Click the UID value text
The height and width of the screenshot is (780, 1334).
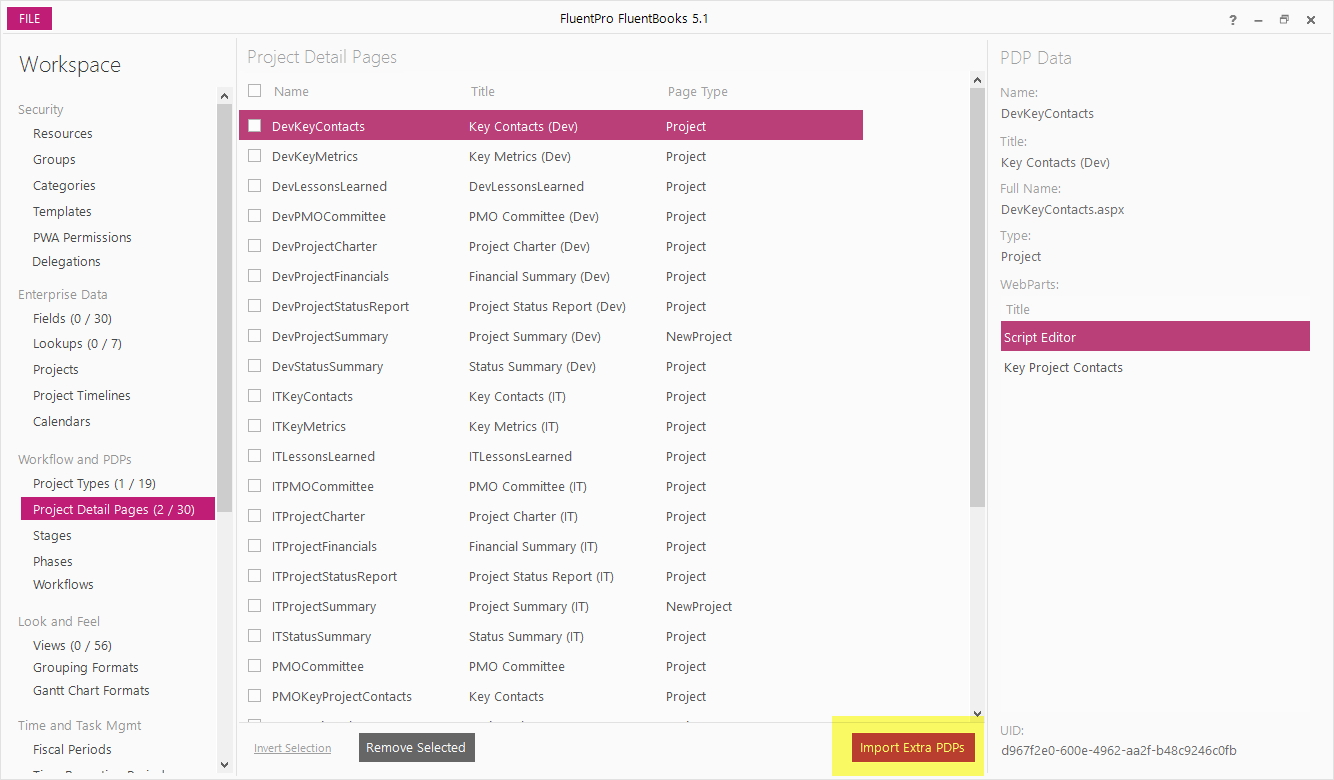coord(1118,750)
